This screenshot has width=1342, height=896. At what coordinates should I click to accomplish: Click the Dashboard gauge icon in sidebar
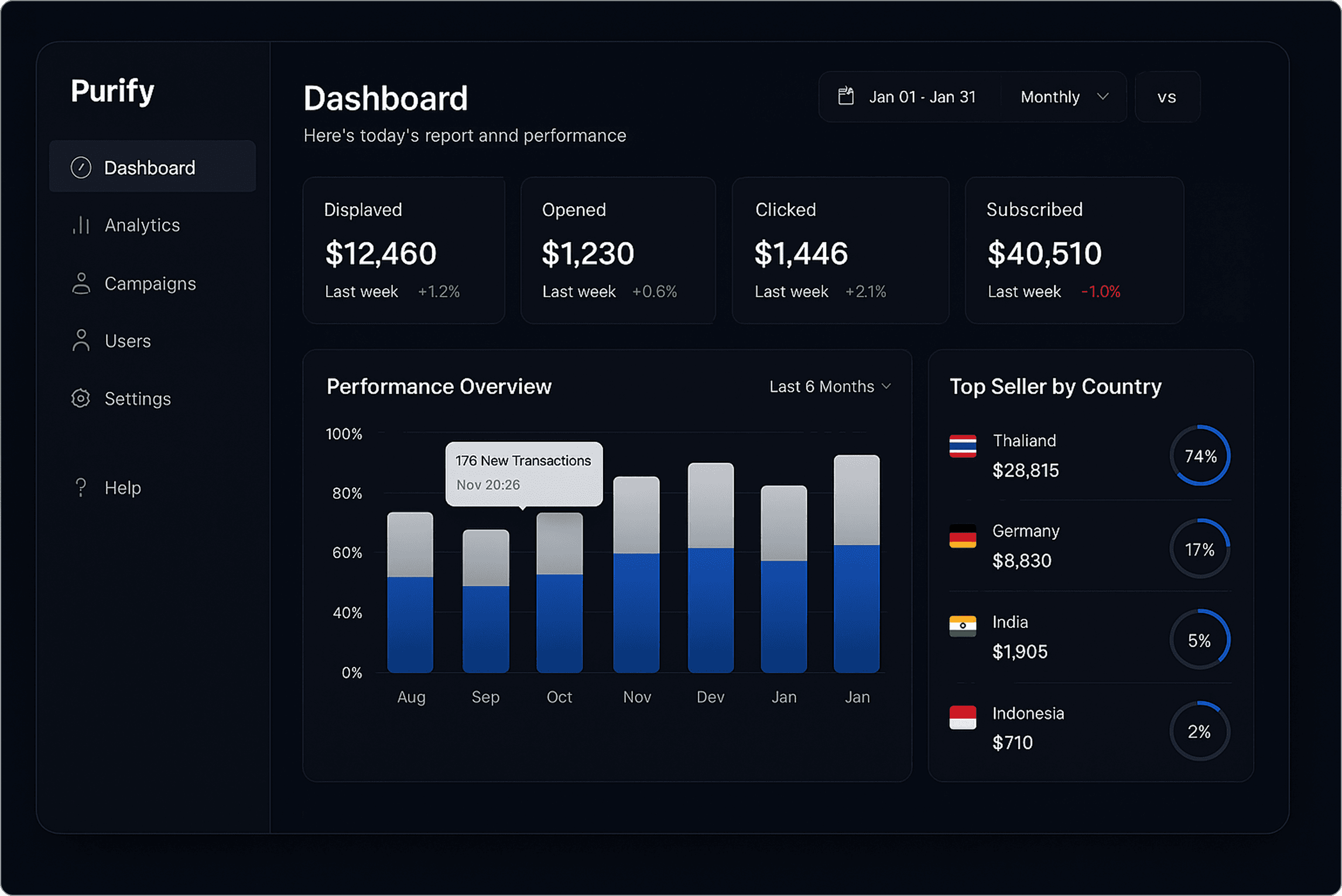(x=81, y=167)
